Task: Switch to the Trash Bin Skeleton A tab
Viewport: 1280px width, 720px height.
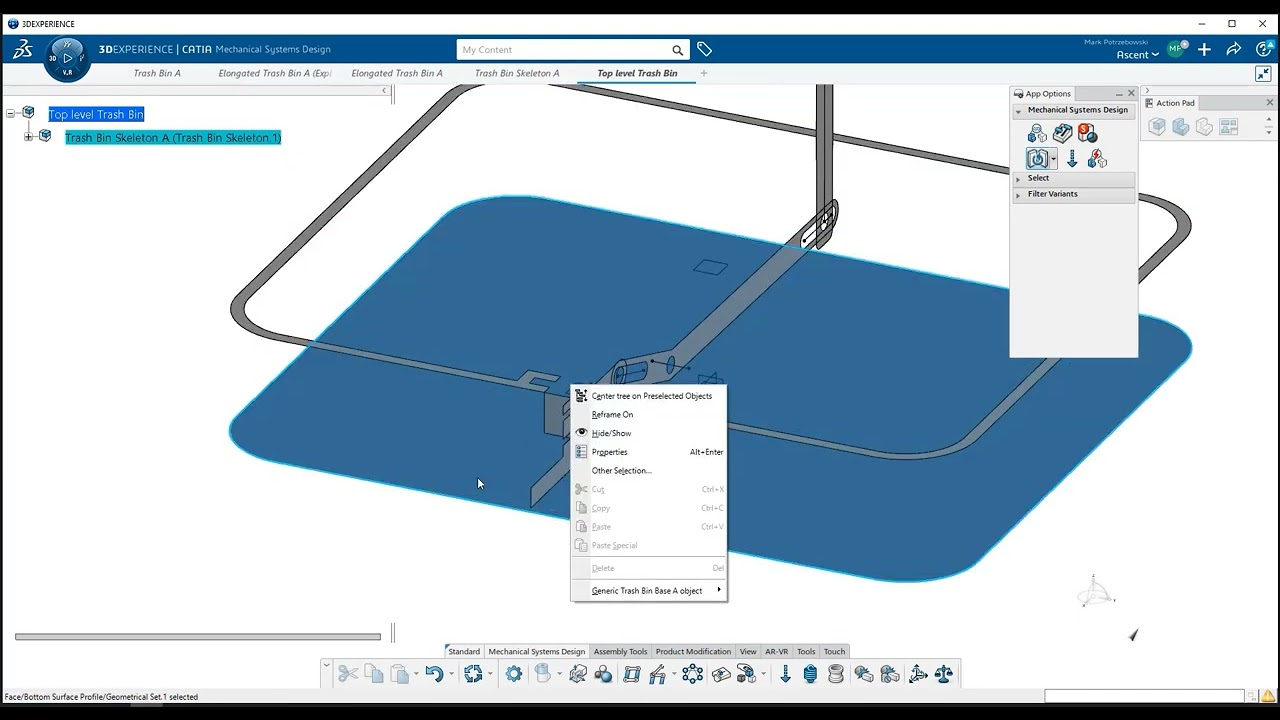Action: [x=517, y=73]
